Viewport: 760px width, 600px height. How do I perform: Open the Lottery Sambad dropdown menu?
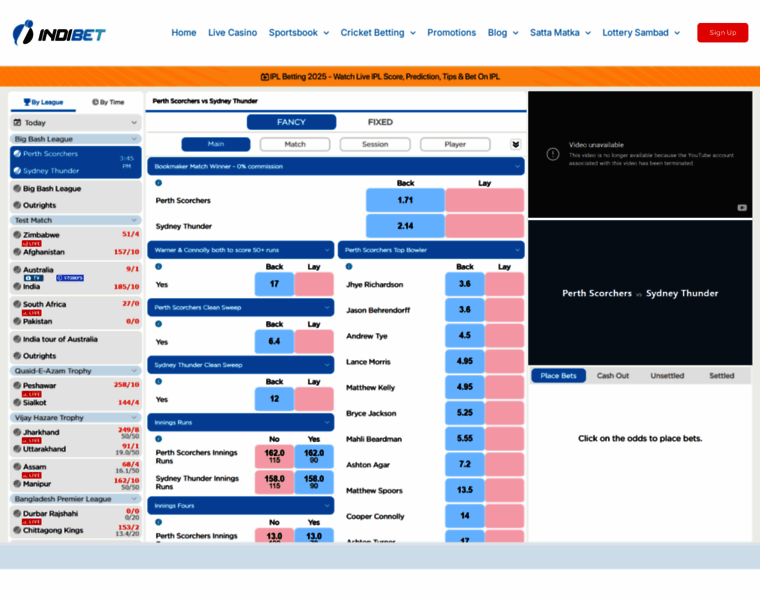pos(641,32)
